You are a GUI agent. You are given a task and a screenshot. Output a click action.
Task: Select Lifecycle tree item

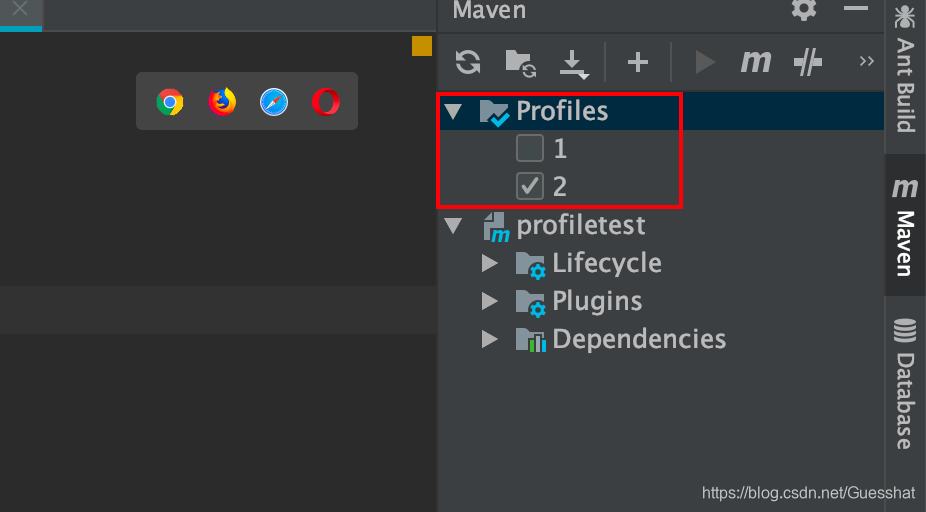[x=607, y=263]
